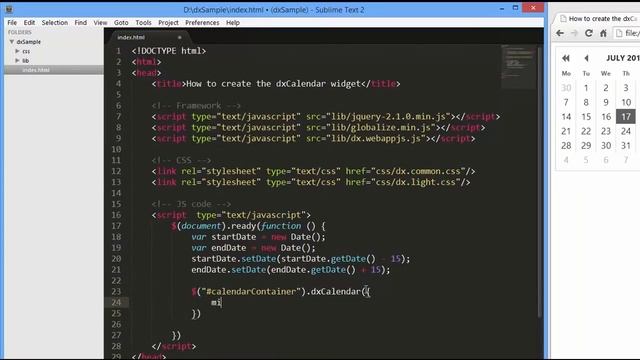This screenshot has width=640, height=360.
Task: Open the Selection menu
Action: pos(55,22)
